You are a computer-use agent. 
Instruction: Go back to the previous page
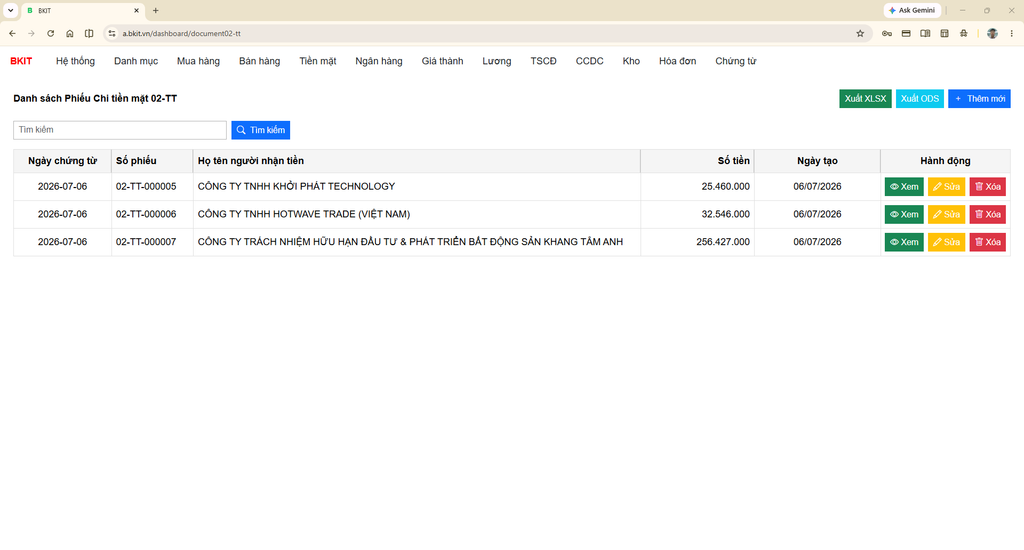click(x=12, y=33)
